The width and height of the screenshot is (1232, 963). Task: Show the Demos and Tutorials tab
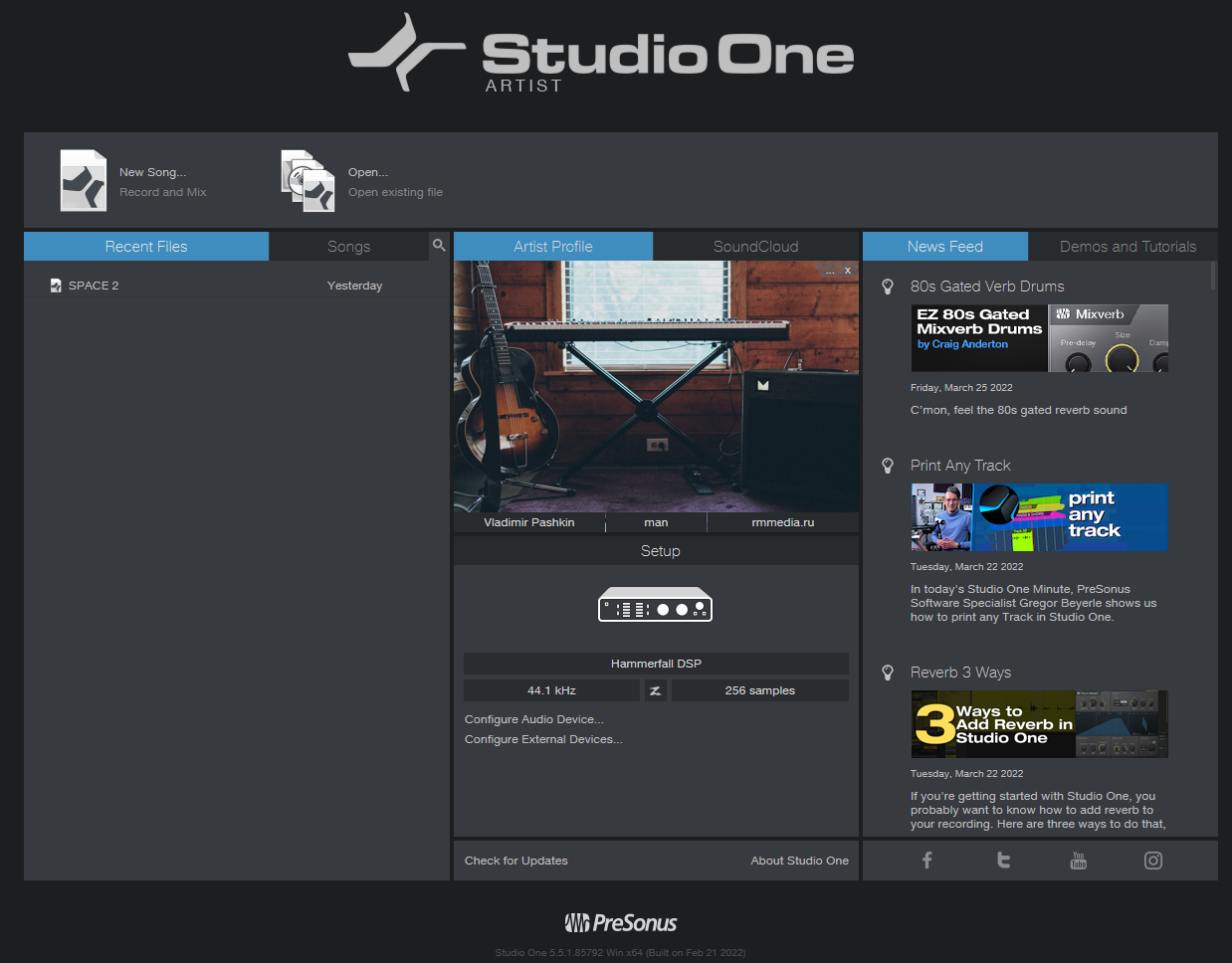(x=1128, y=247)
